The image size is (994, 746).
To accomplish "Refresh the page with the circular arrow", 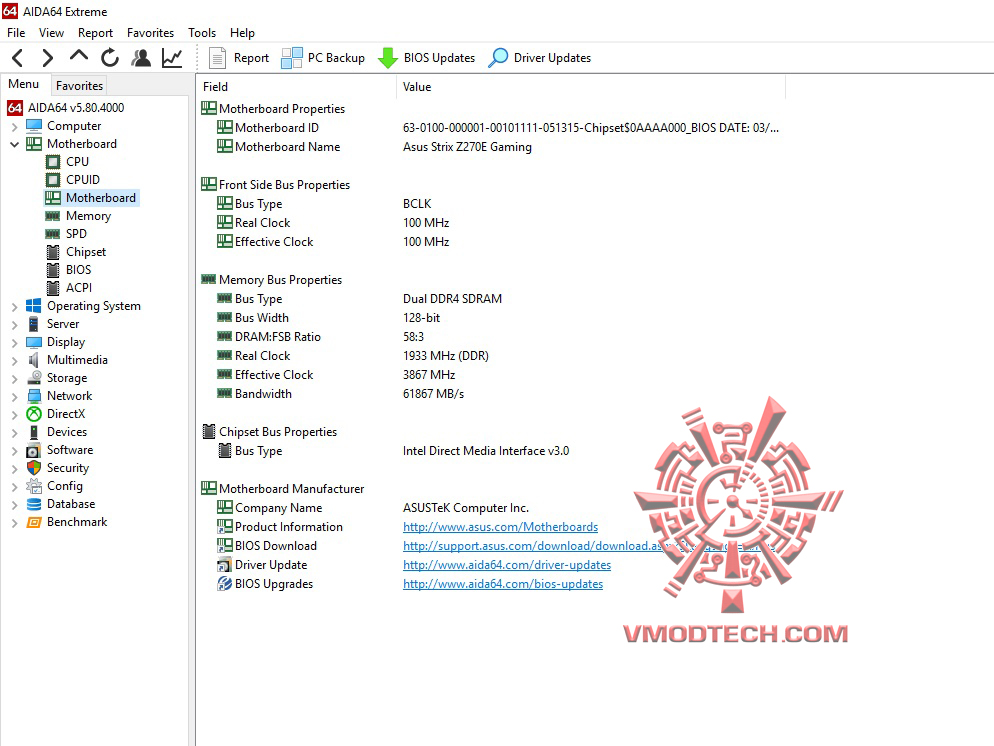I will click(110, 58).
